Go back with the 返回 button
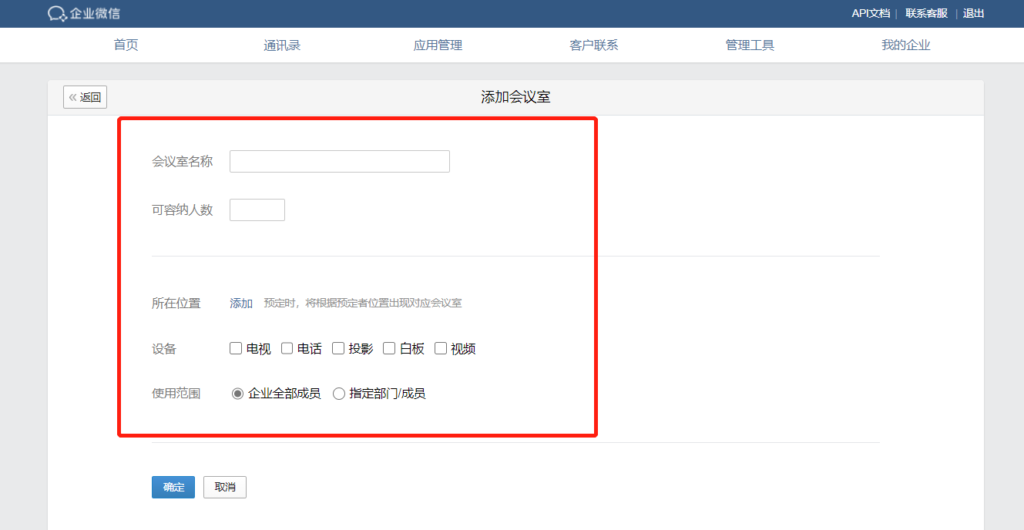This screenshot has width=1024, height=530. pyautogui.click(x=85, y=97)
